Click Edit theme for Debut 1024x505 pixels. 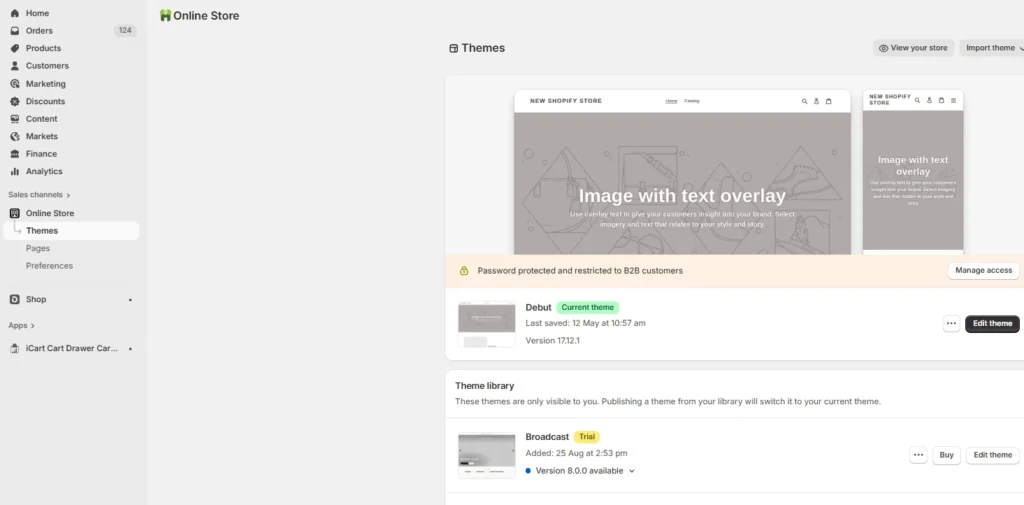tap(992, 323)
